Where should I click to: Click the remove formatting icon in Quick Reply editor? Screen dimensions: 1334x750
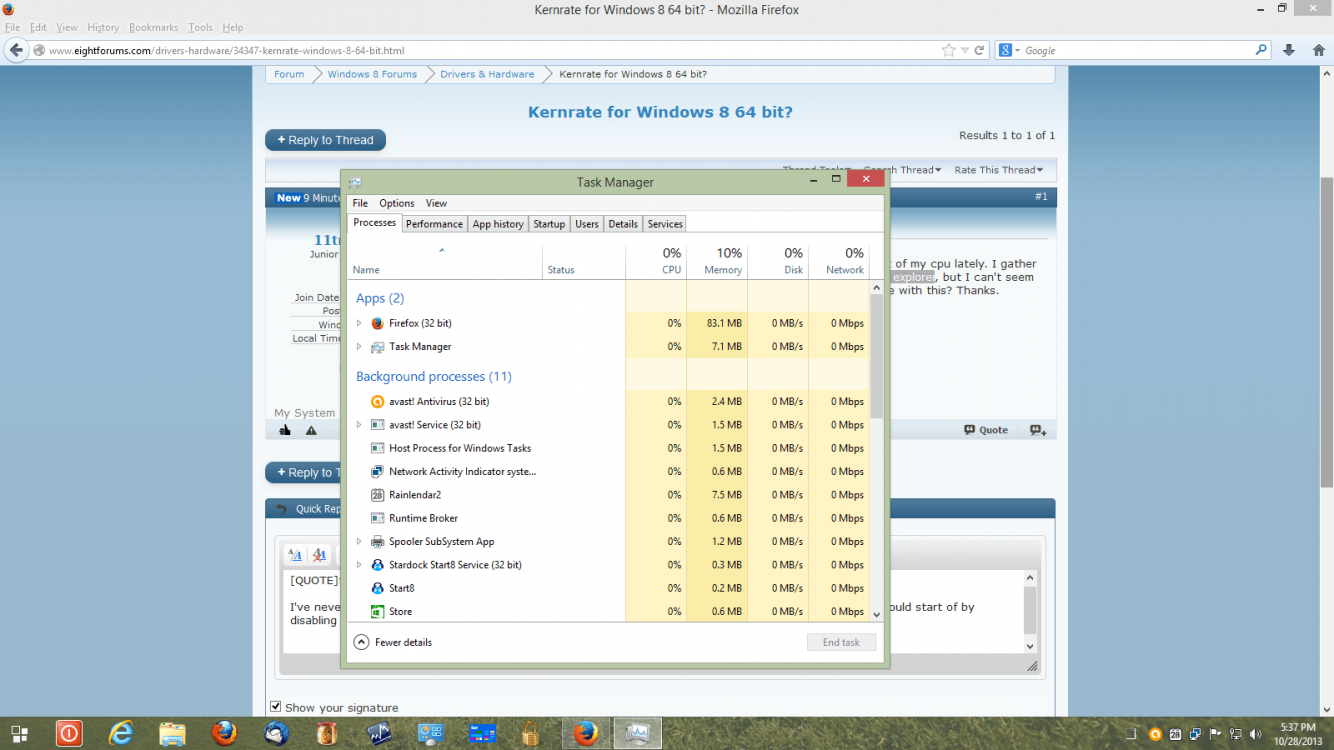click(319, 555)
